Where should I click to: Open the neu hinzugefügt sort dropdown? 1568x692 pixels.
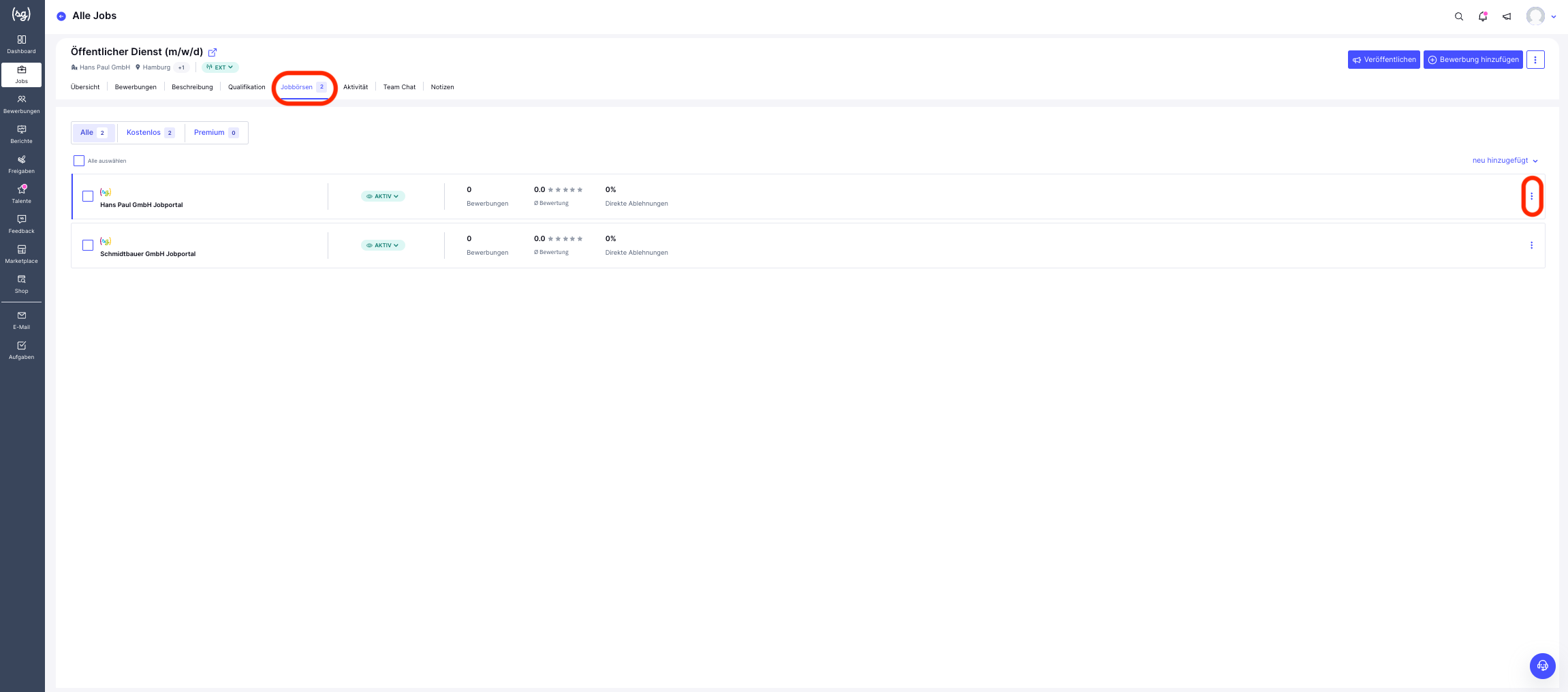(1505, 161)
